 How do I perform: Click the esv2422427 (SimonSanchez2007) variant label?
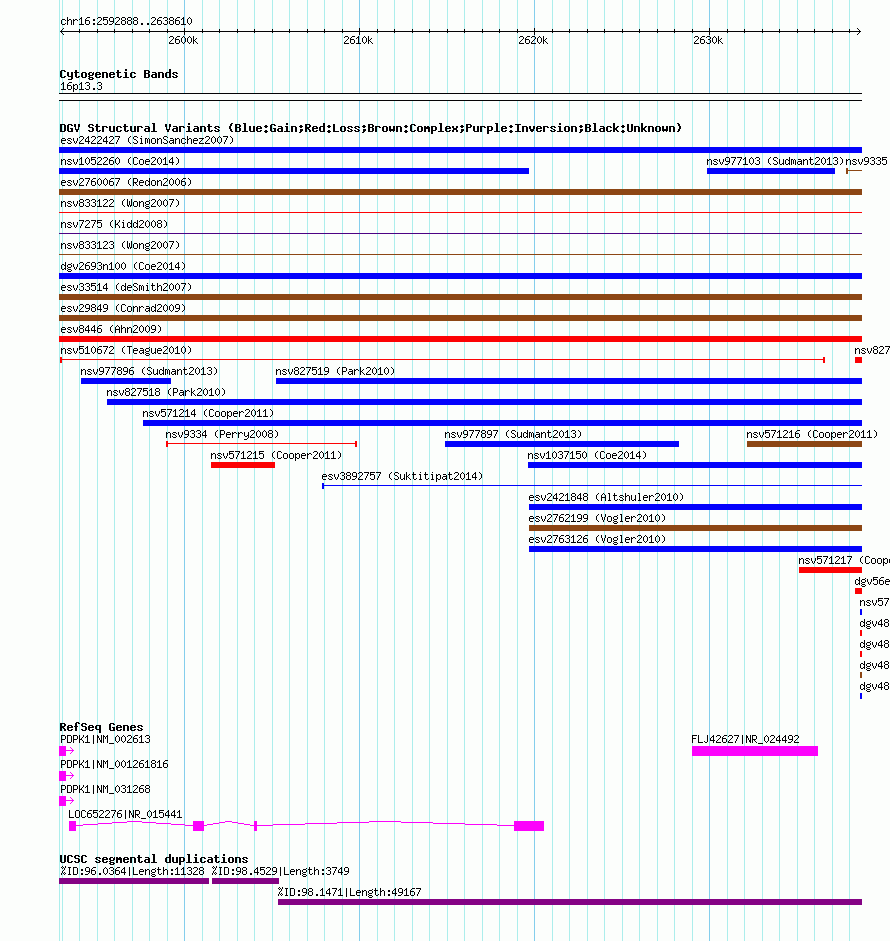coord(147,140)
